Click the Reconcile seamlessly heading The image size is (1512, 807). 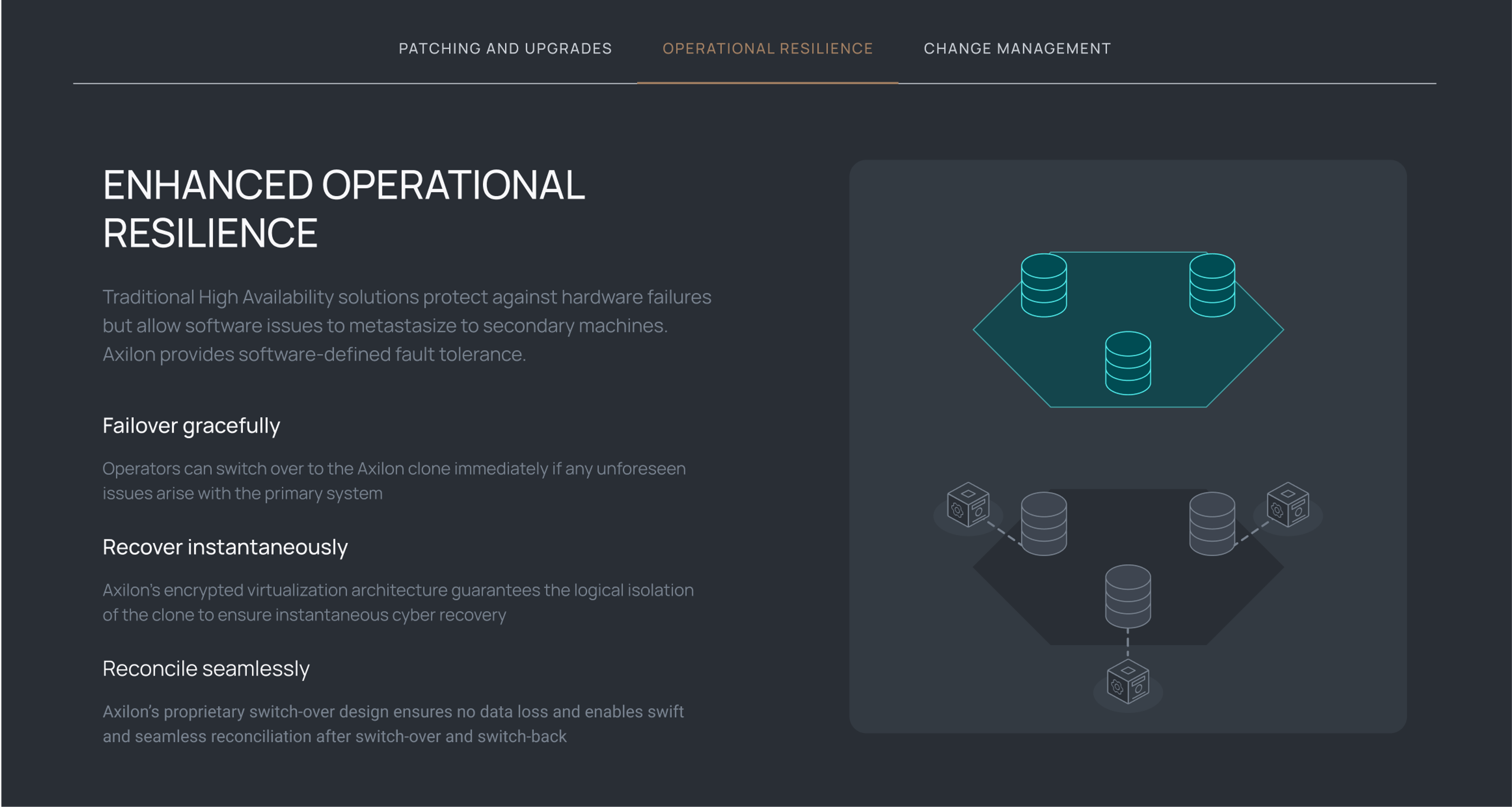coord(206,669)
